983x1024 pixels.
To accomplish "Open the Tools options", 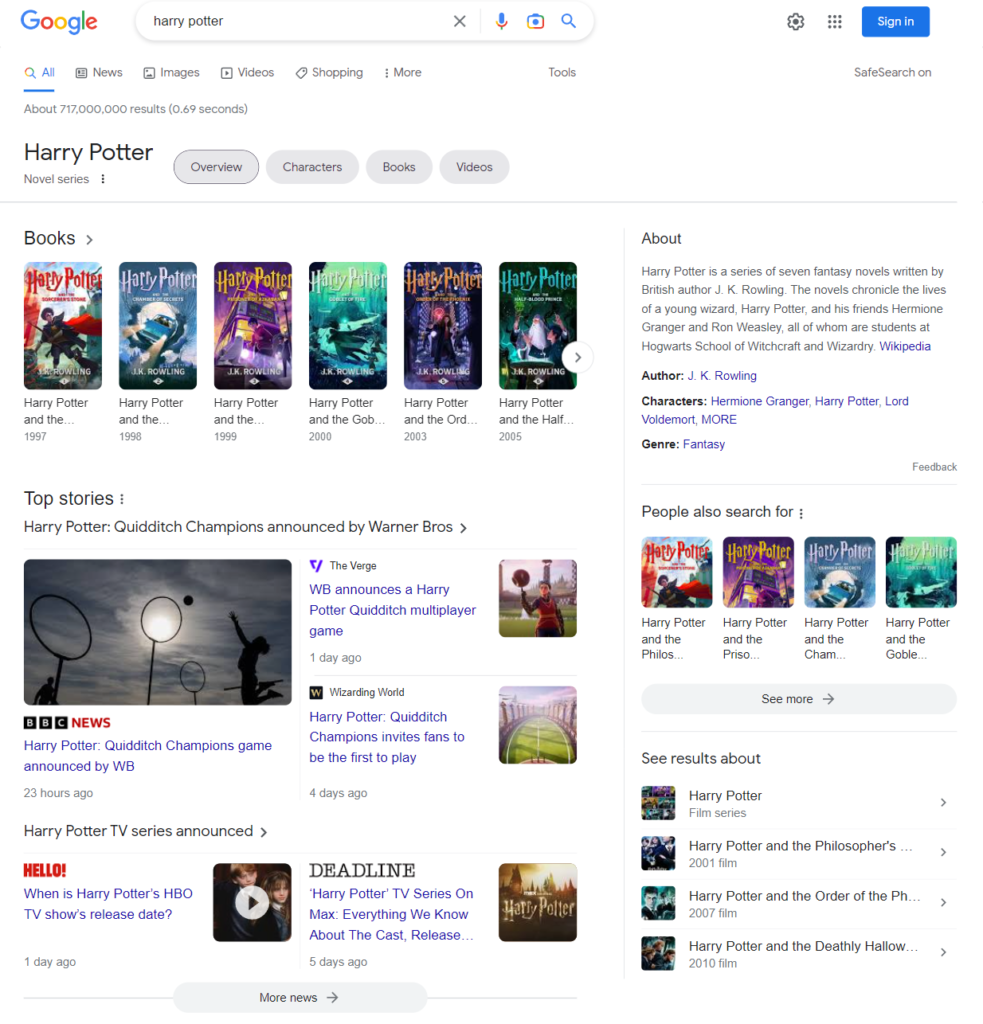I will 562,72.
